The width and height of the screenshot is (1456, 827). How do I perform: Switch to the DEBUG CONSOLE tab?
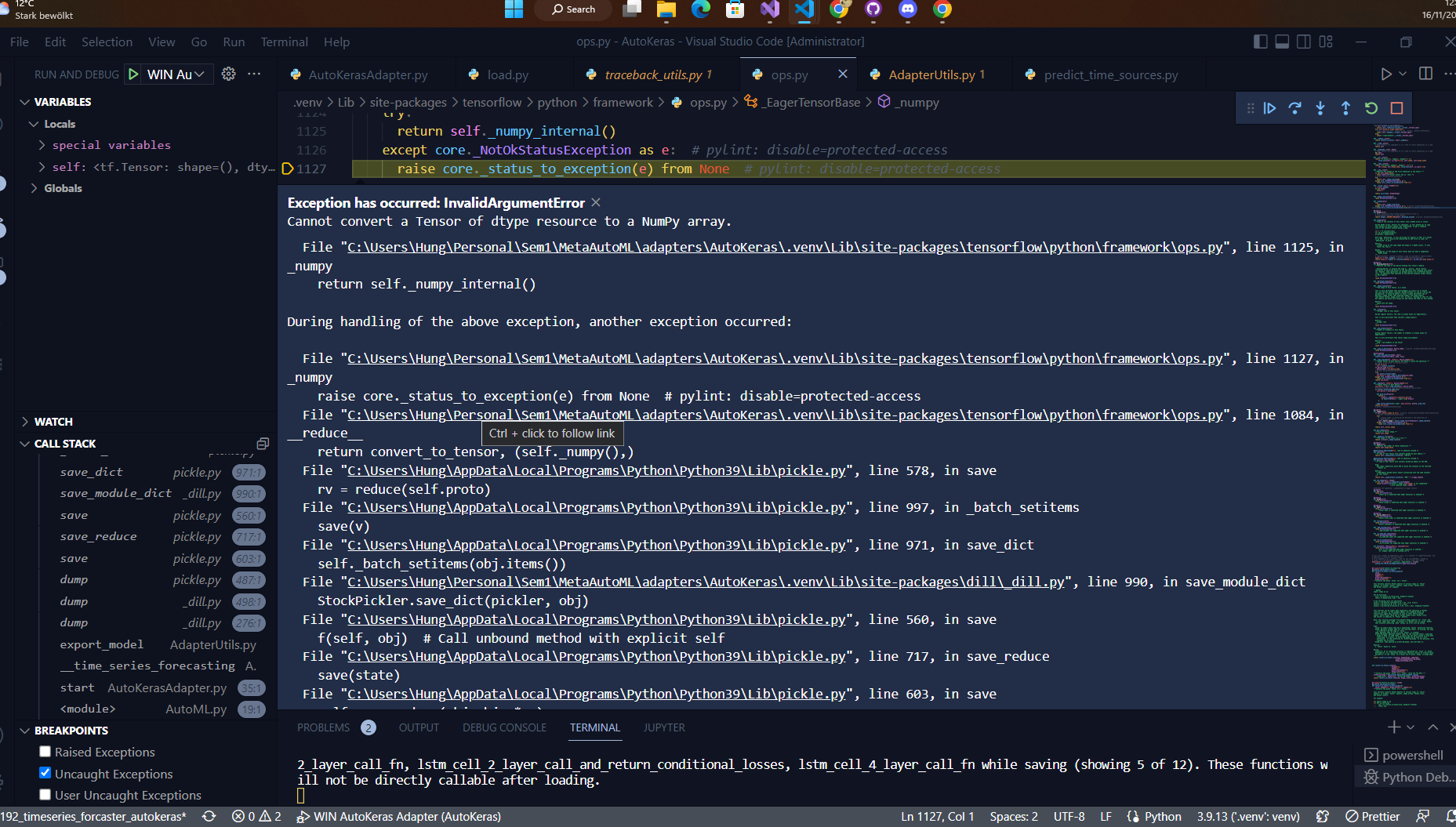pyautogui.click(x=504, y=727)
